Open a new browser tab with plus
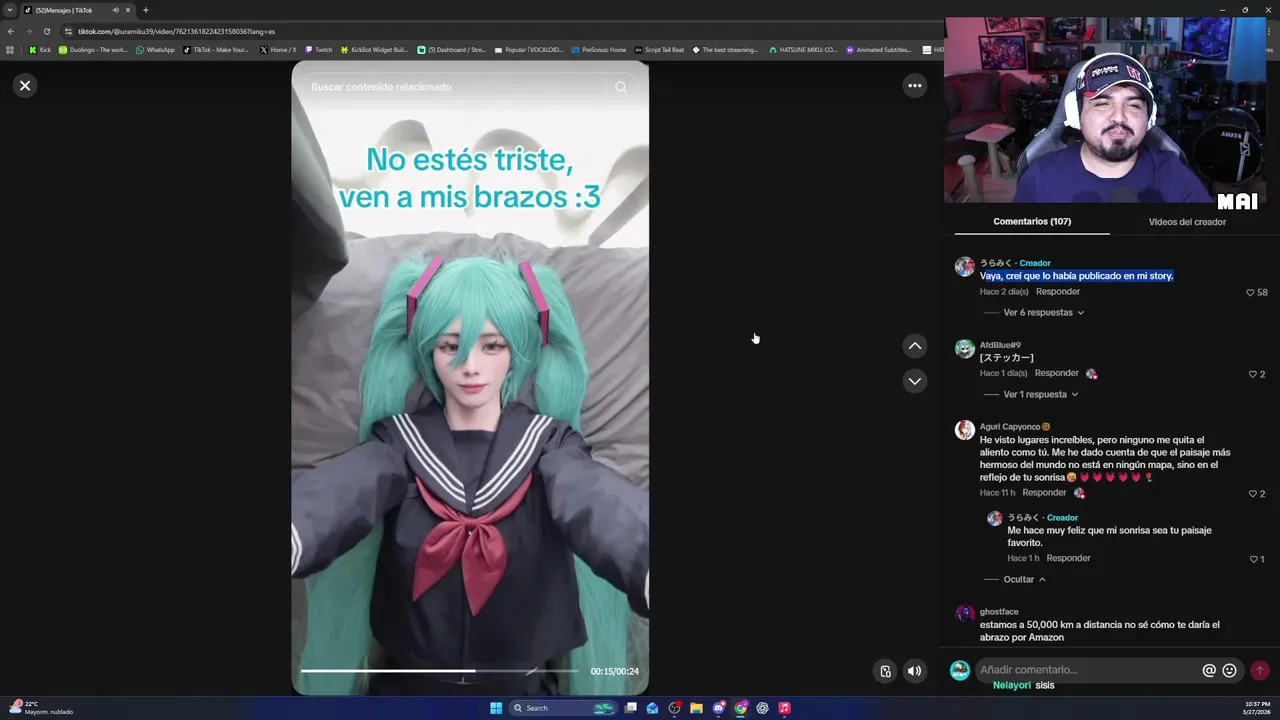Image resolution: width=1280 pixels, height=720 pixels. (145, 10)
